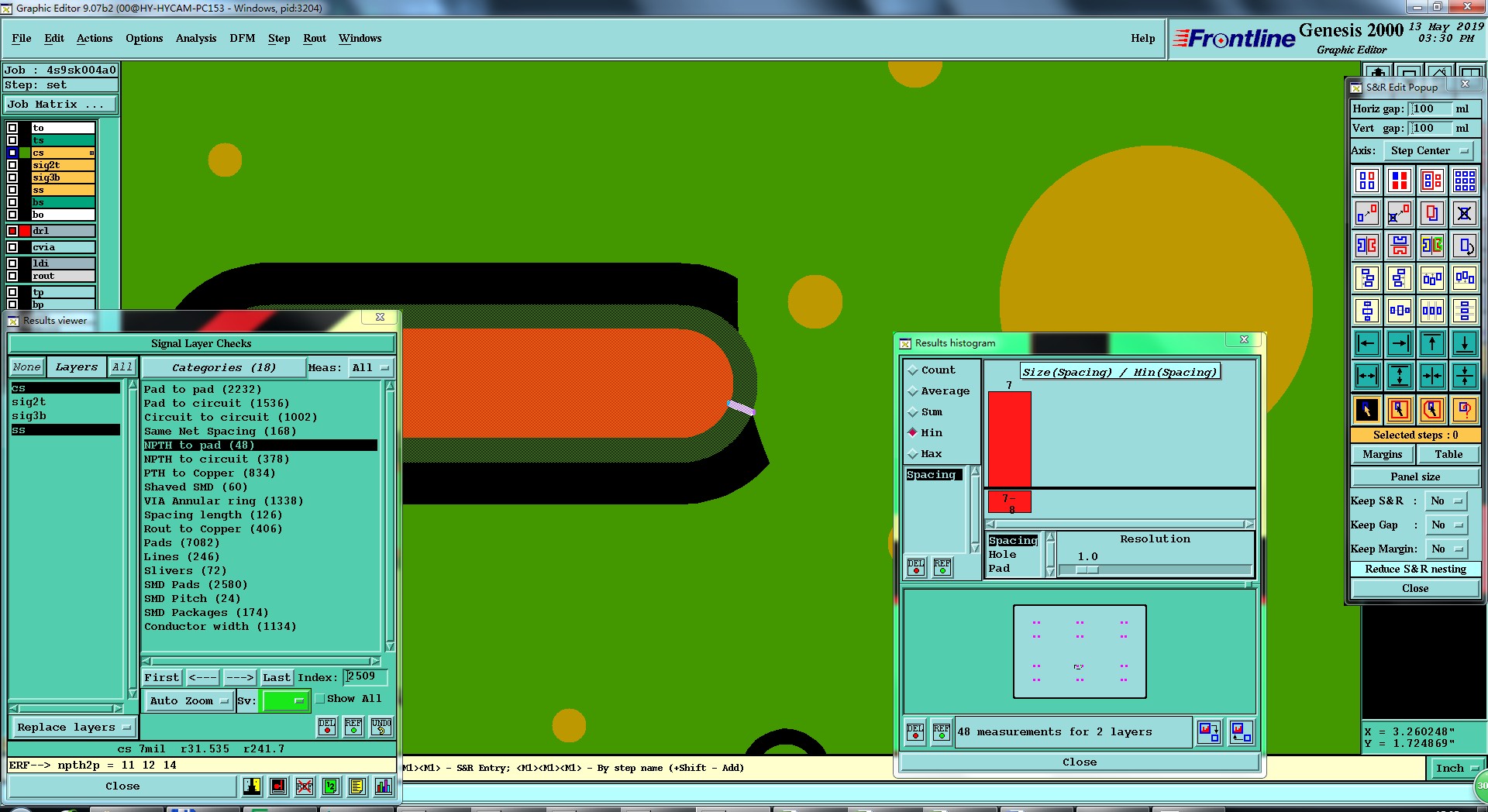Click the align-to-left-edge arrow icon
The height and width of the screenshot is (812, 1488).
(1366, 343)
